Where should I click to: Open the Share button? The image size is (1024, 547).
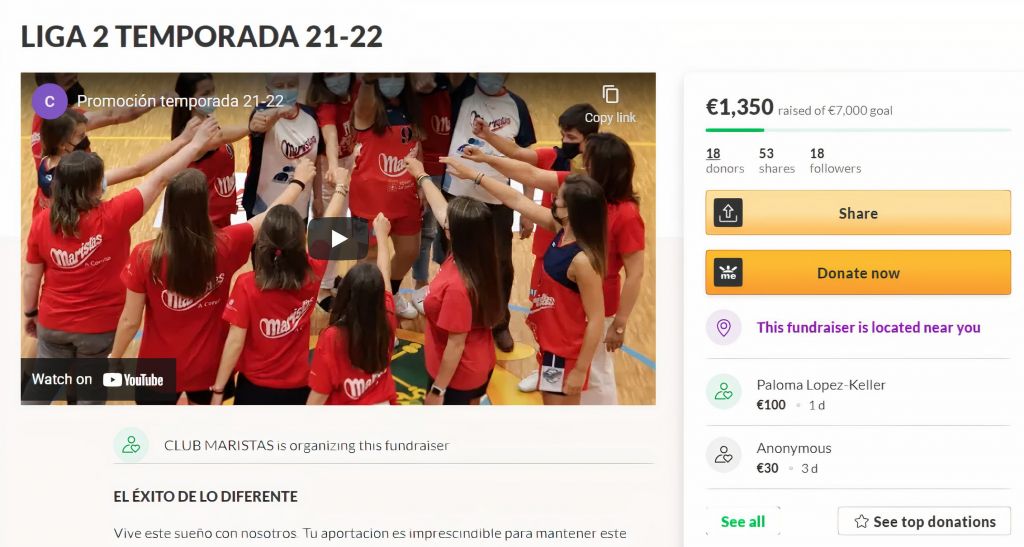857,213
